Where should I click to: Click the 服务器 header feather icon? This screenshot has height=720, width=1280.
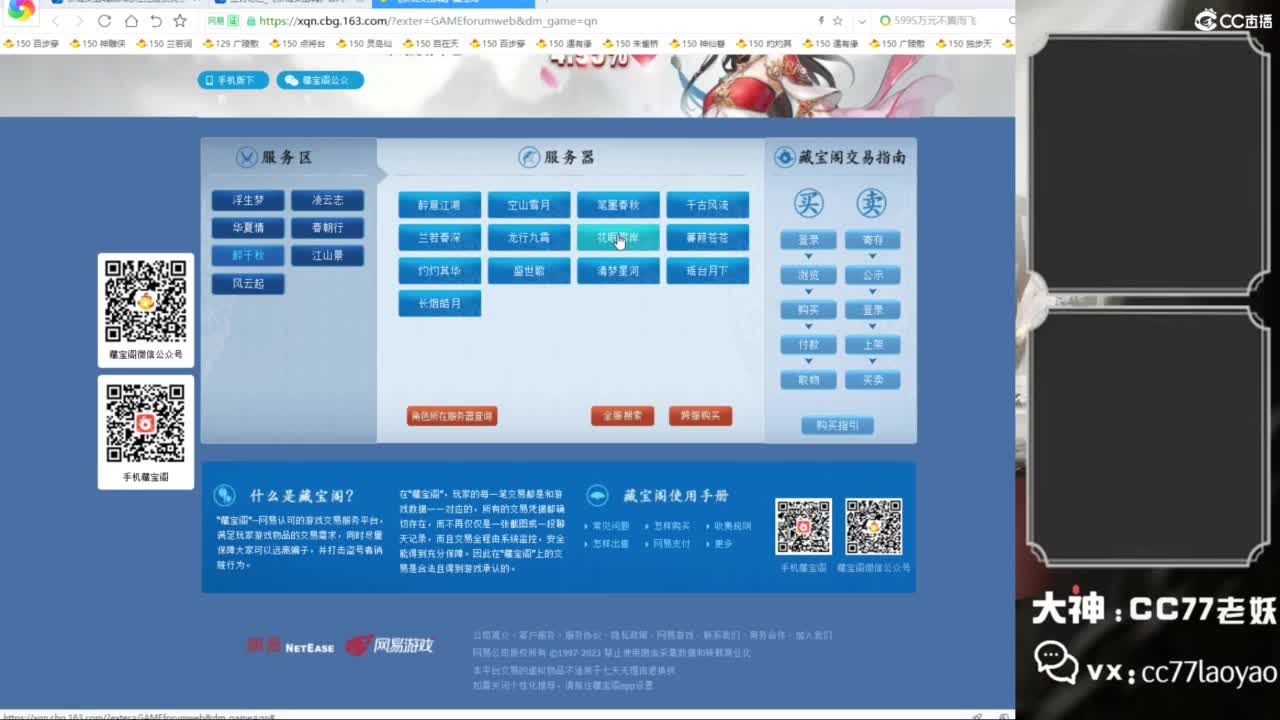(x=529, y=157)
